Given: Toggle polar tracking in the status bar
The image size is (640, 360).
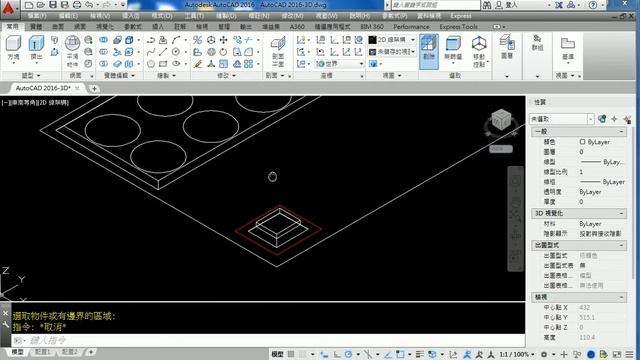Looking at the screenshot, I should point(348,354).
